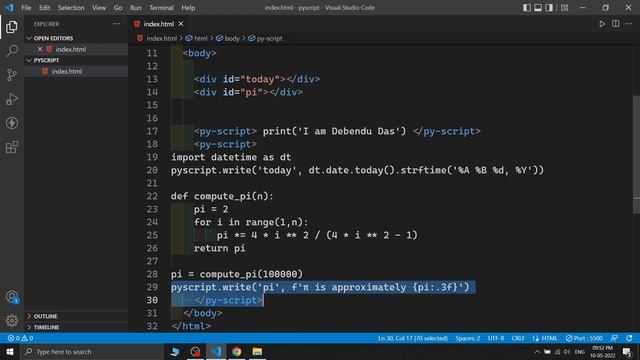Select index.html under Open Editors
The image size is (640, 360).
(x=76, y=49)
